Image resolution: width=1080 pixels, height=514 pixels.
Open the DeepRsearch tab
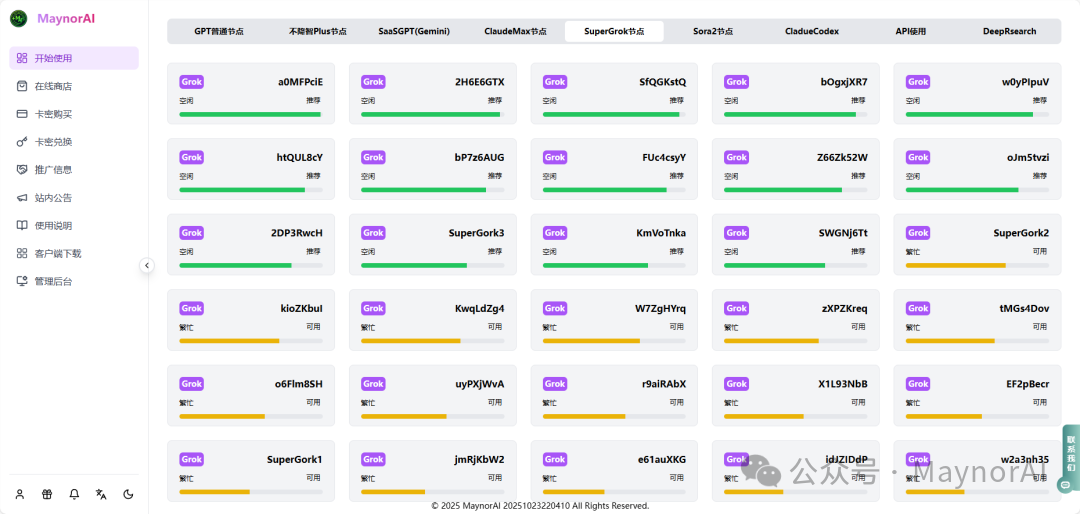(1009, 32)
